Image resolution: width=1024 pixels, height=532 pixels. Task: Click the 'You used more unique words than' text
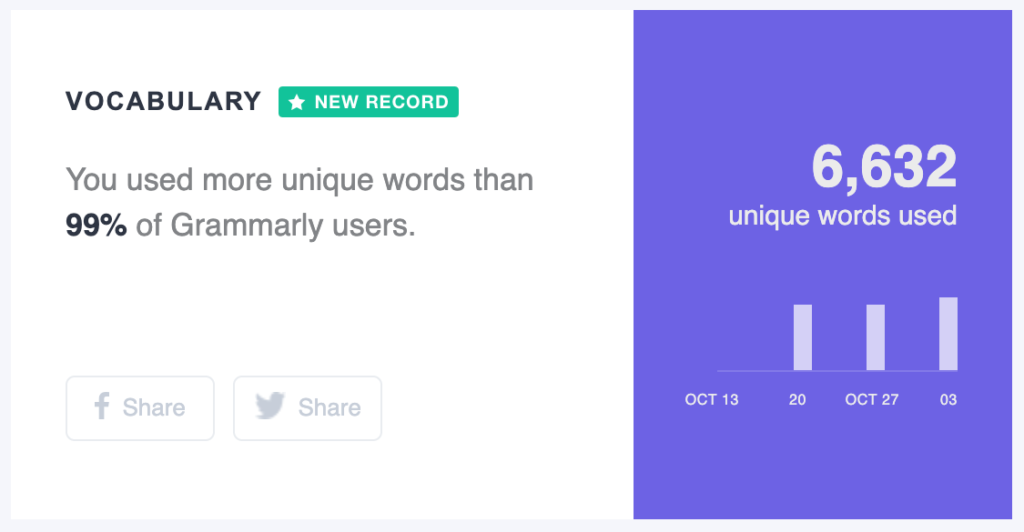pos(299,181)
